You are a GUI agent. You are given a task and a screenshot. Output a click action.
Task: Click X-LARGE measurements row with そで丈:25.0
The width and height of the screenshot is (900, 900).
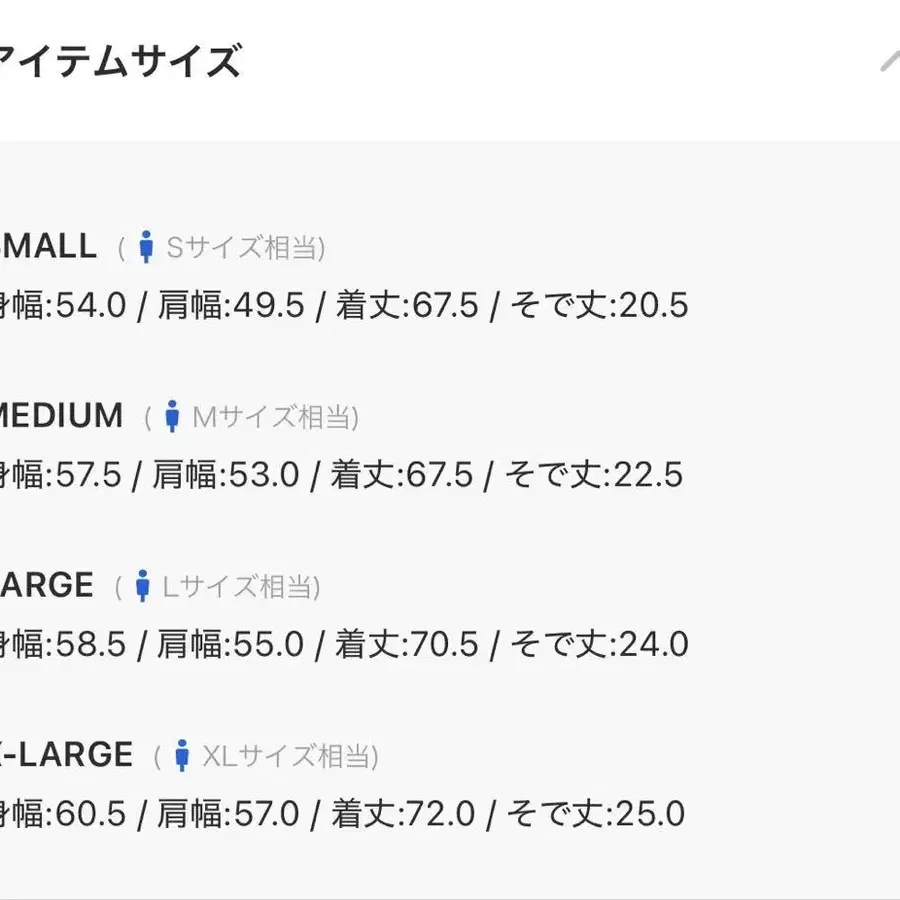click(x=343, y=814)
